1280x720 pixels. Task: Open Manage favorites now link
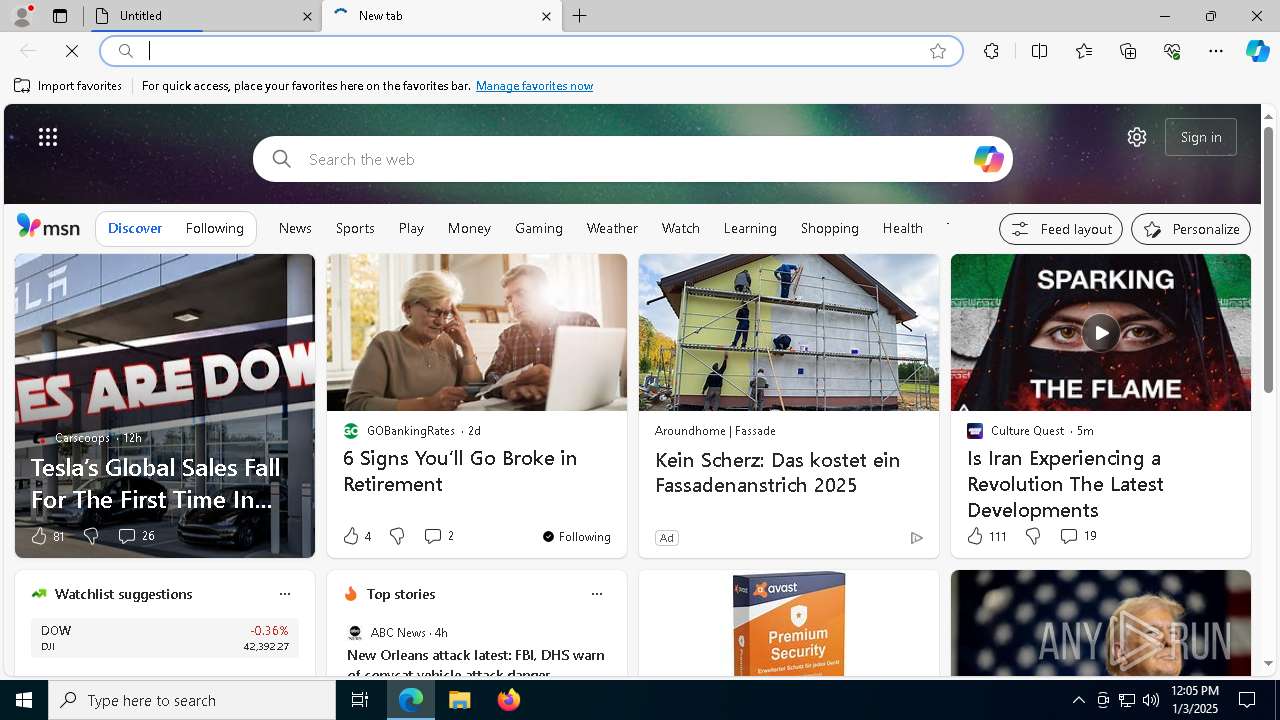tap(534, 86)
